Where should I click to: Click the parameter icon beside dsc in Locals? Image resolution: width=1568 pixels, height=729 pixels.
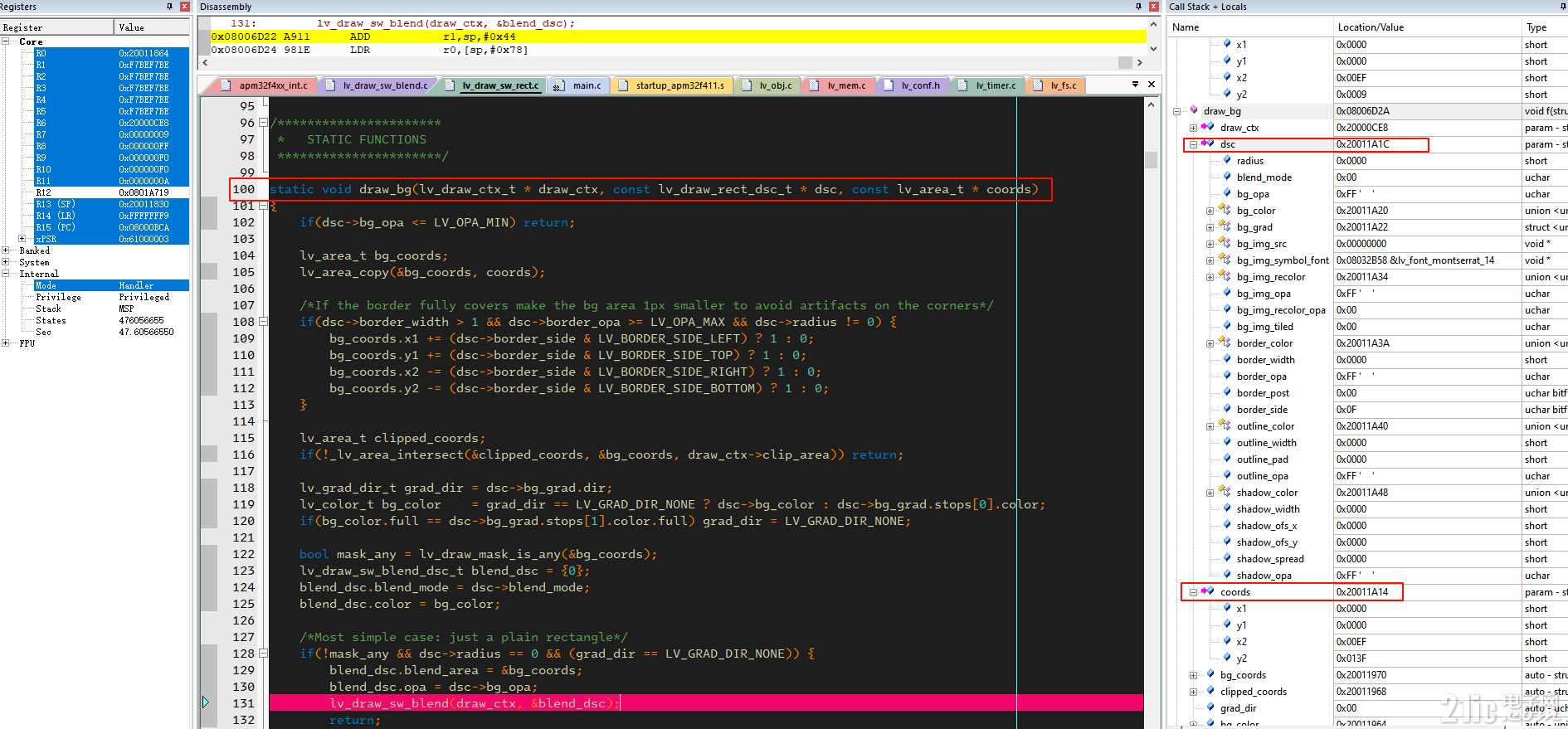click(1208, 143)
